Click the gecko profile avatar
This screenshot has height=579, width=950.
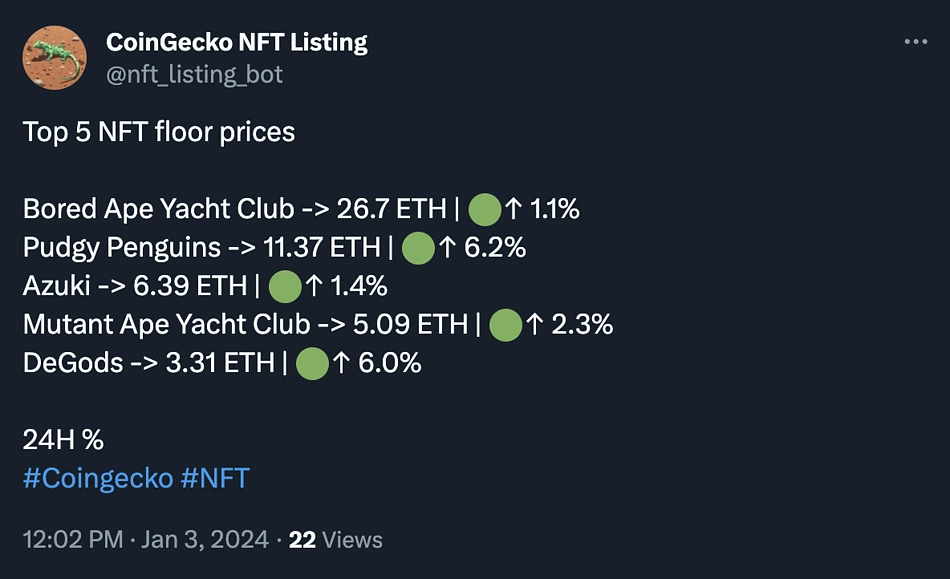tap(55, 58)
